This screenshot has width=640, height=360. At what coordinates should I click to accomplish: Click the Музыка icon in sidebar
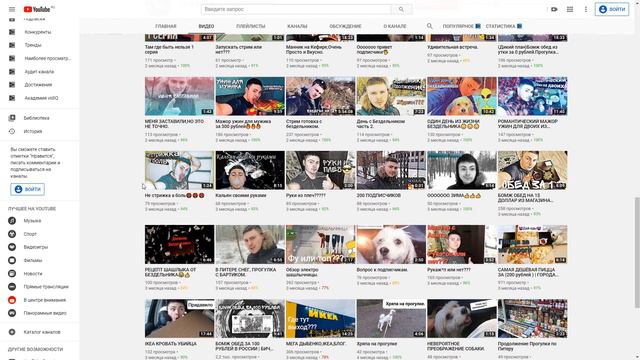[x=12, y=221]
